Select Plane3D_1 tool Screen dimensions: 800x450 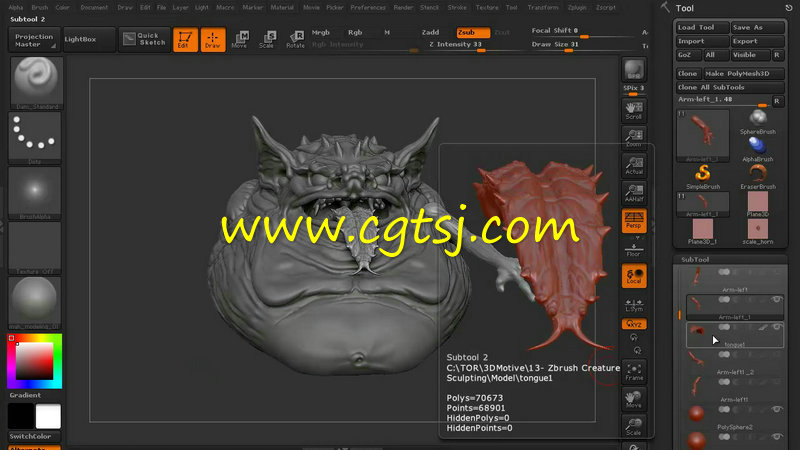[703, 232]
